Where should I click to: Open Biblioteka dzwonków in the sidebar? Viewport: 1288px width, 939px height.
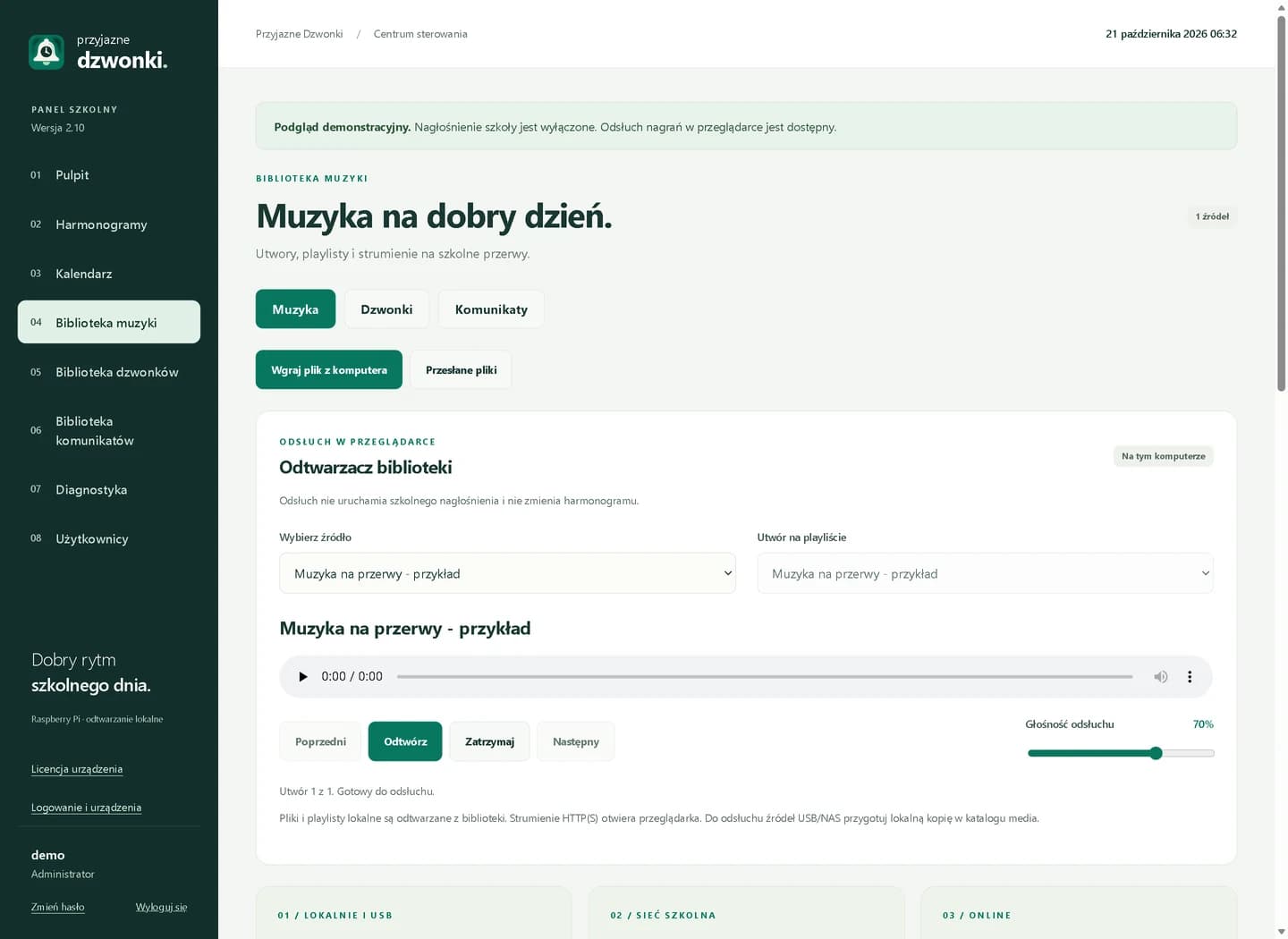pyautogui.click(x=109, y=372)
